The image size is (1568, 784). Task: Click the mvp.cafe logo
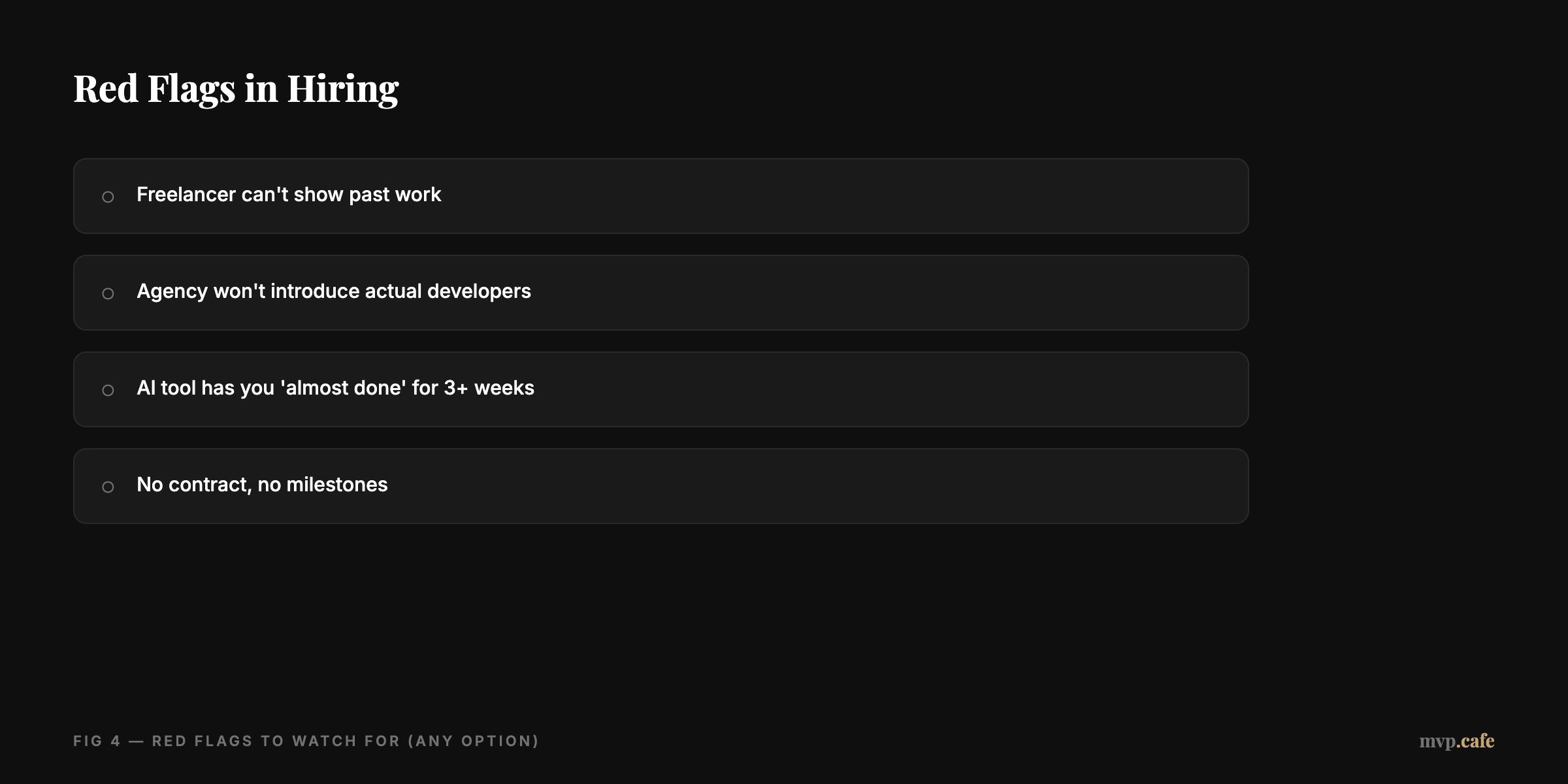click(1456, 741)
